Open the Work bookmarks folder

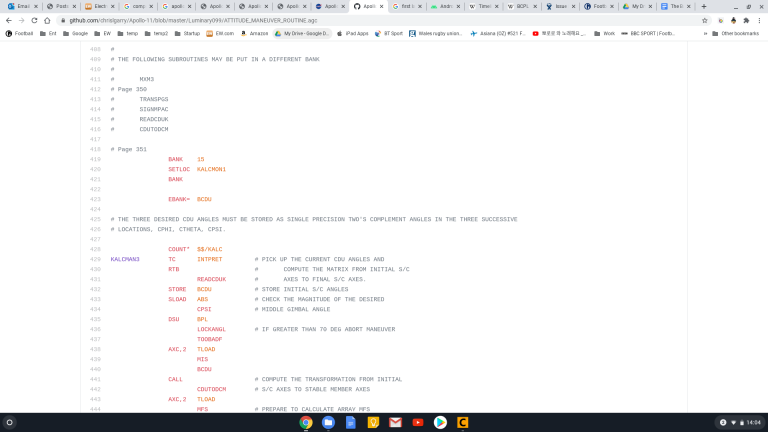pos(604,33)
